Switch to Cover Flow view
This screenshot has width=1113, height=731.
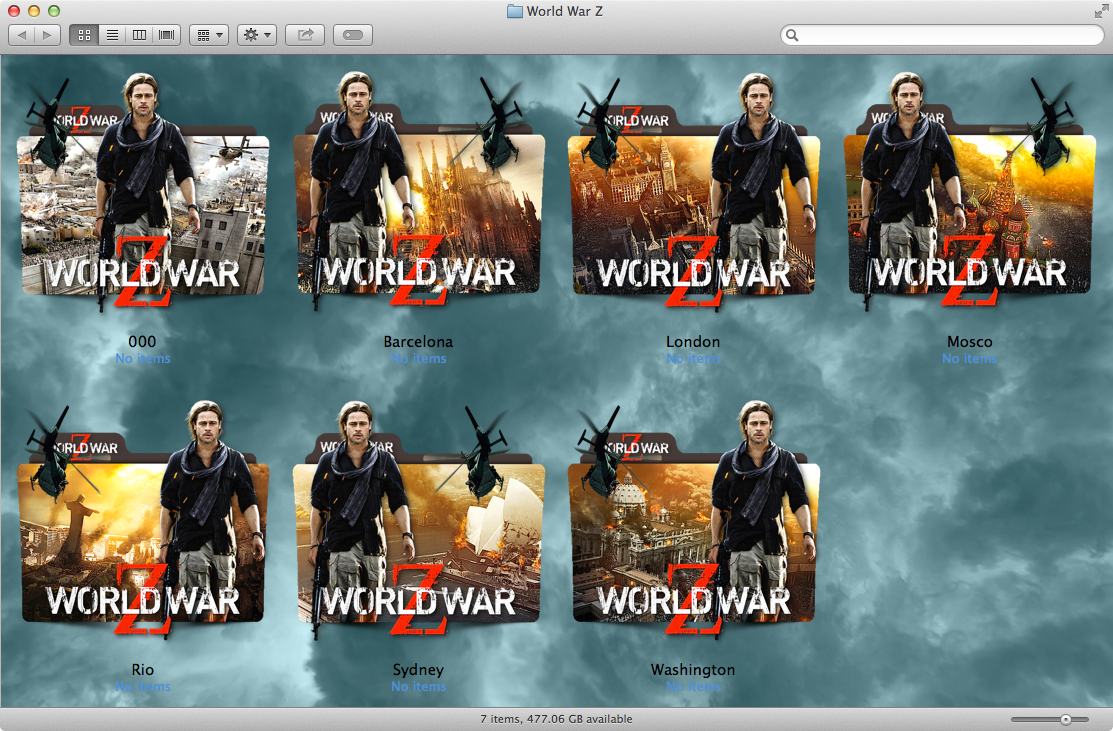[x=167, y=35]
